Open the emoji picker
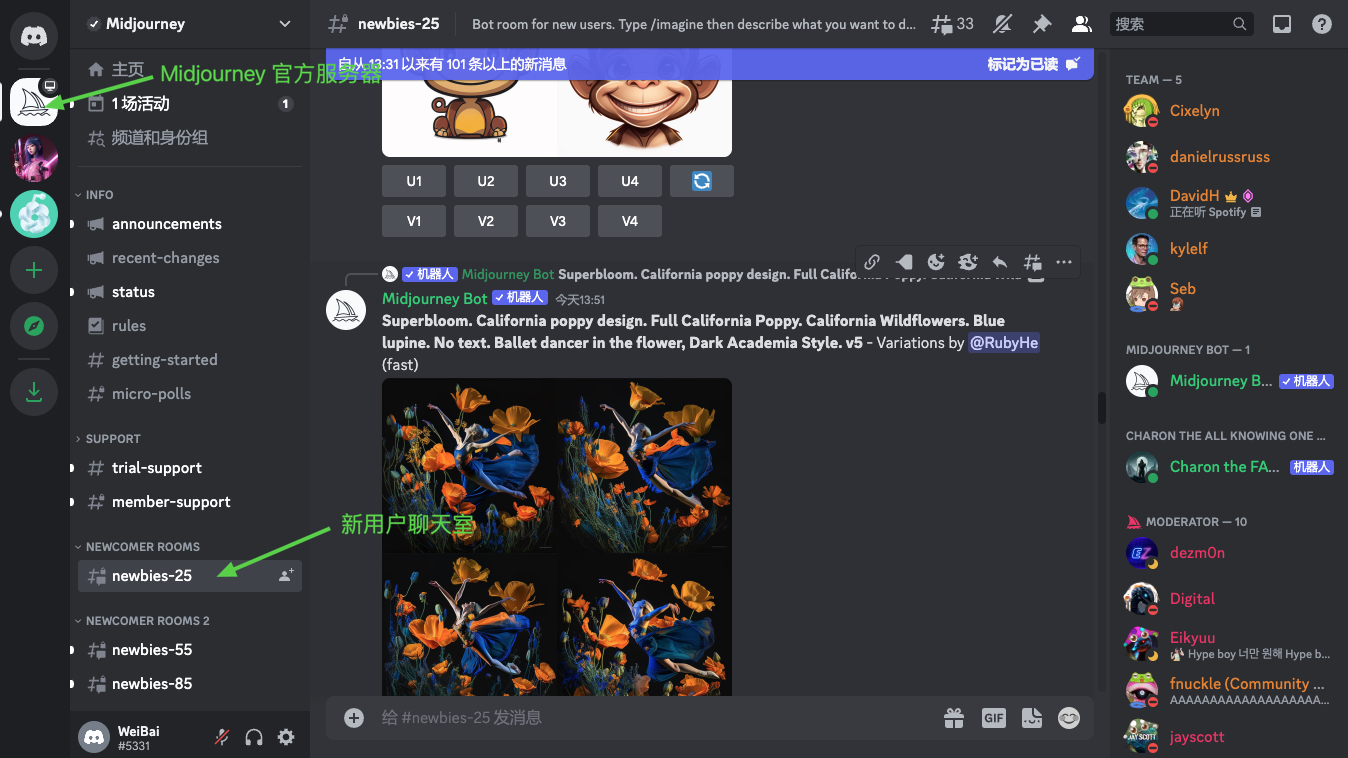The image size is (1348, 758). 1068,717
